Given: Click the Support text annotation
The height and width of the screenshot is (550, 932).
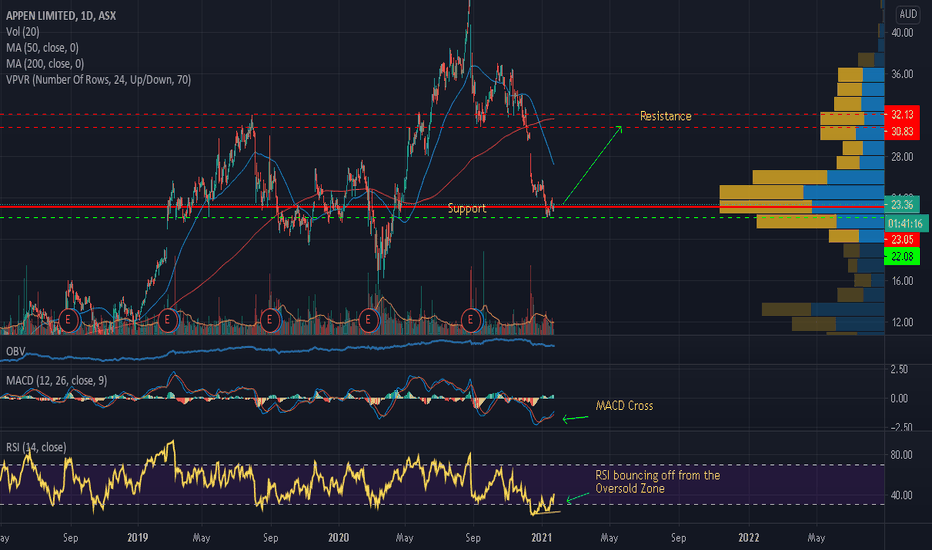Looking at the screenshot, I should tap(467, 209).
